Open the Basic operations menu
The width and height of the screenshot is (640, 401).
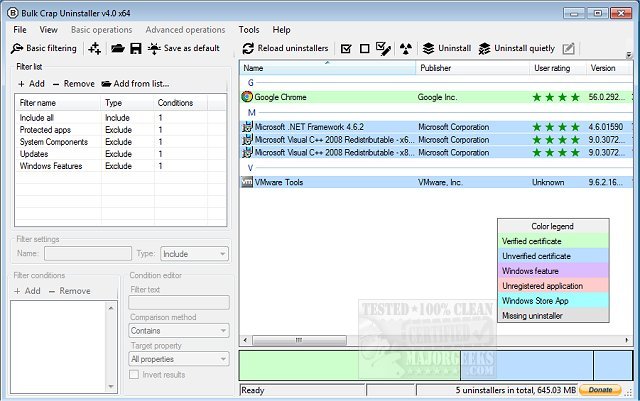click(102, 30)
